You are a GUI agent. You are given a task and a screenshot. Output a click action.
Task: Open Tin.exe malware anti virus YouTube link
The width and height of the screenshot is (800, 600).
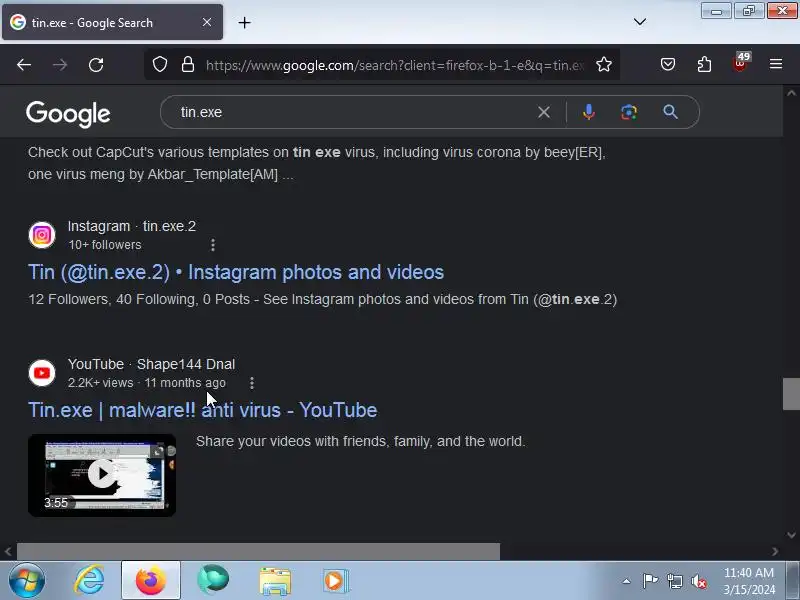(x=203, y=410)
